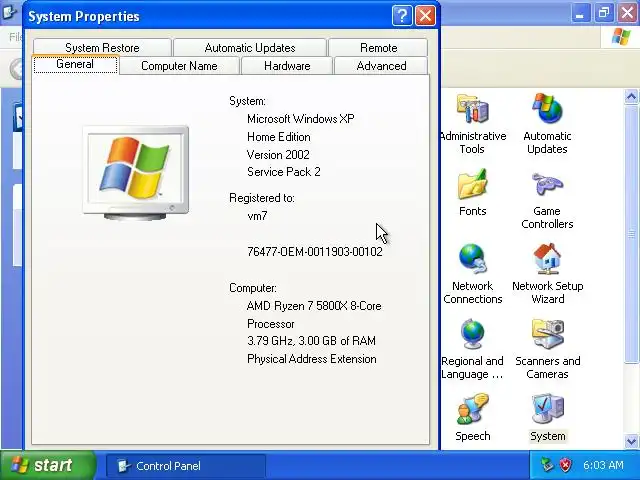Click the 'Home Edition' text
The height and width of the screenshot is (480, 640).
[279, 137]
